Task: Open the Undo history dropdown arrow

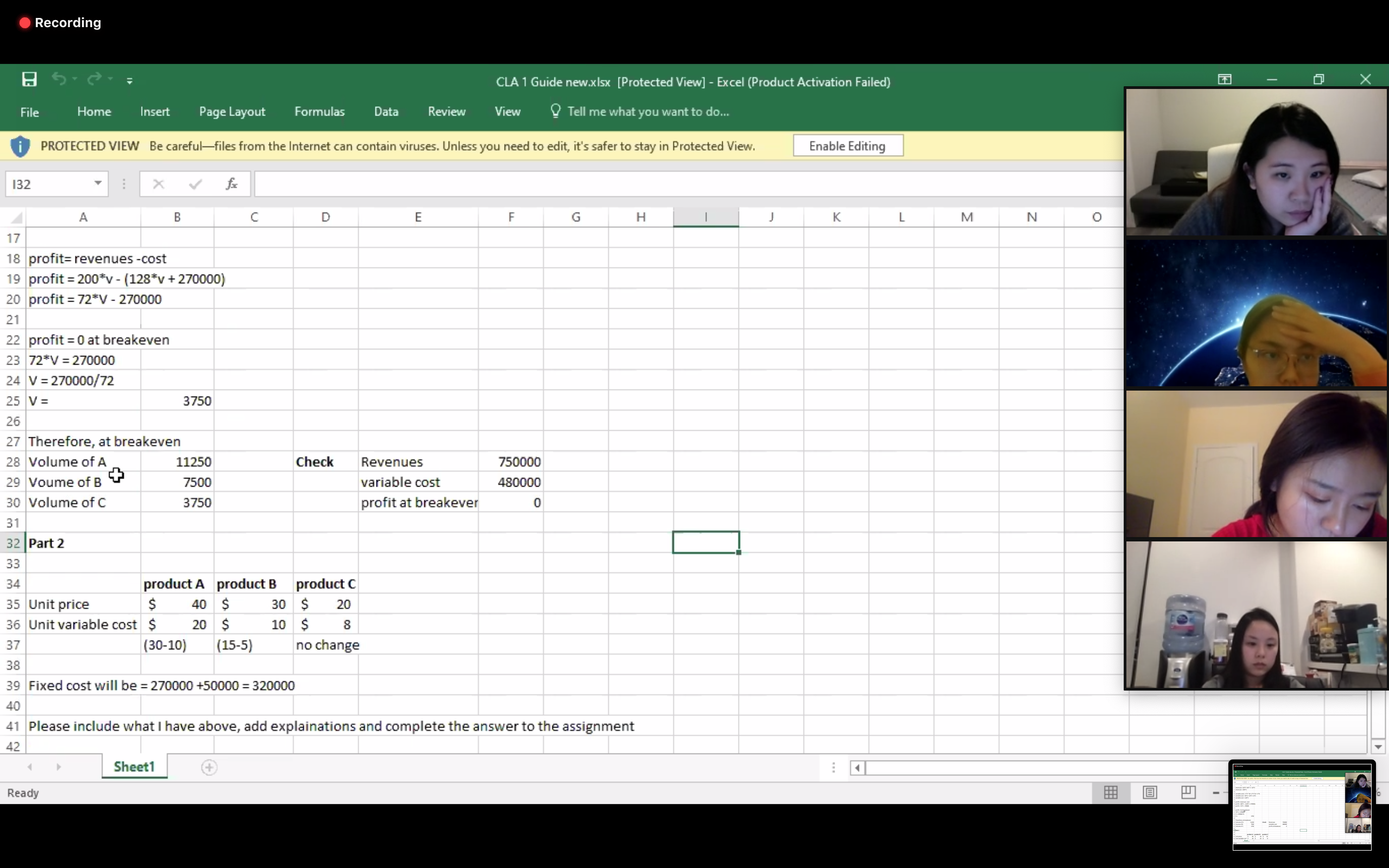Action: click(75, 79)
